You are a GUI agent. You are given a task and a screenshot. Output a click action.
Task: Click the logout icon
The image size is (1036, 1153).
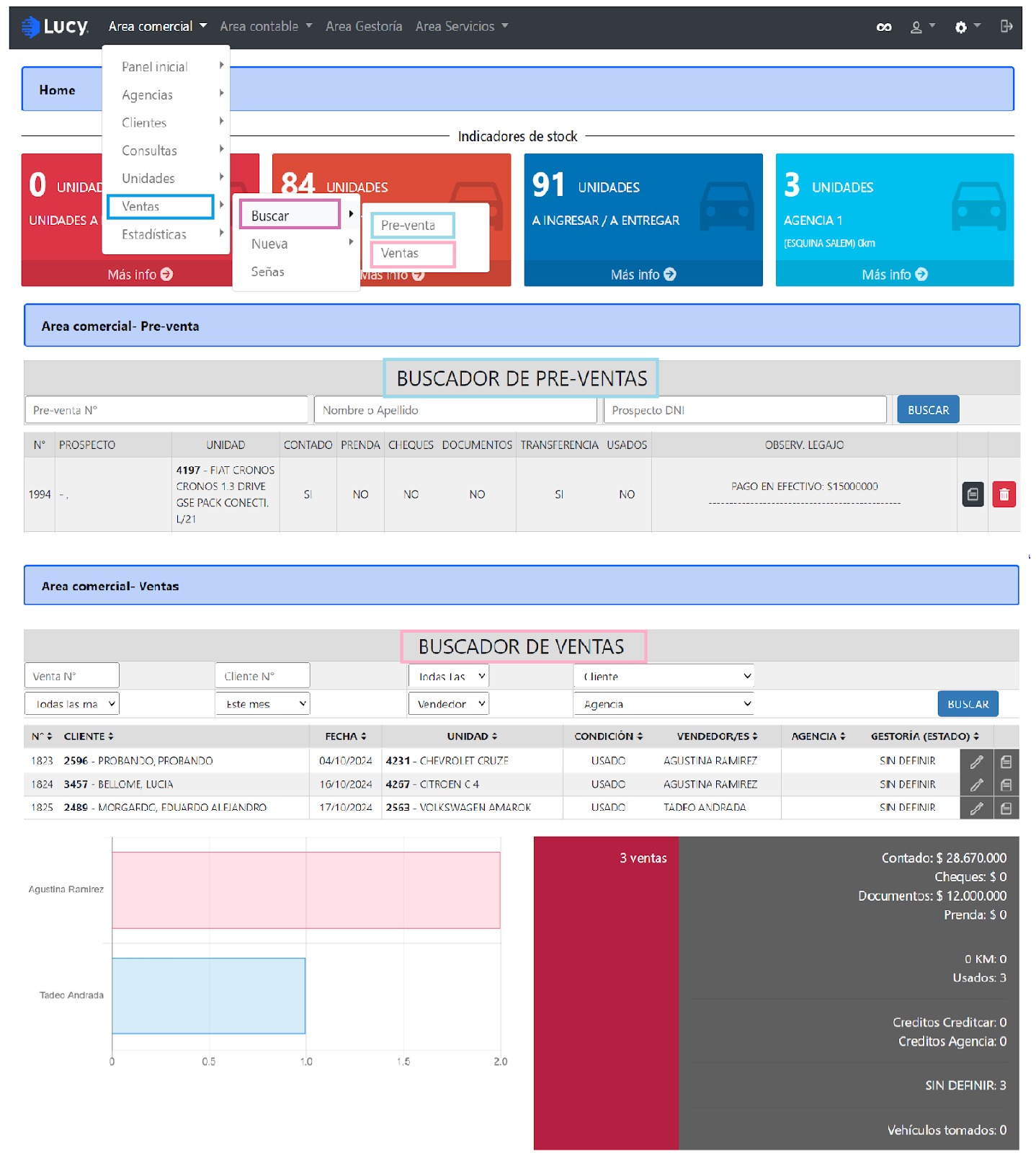tap(1006, 27)
